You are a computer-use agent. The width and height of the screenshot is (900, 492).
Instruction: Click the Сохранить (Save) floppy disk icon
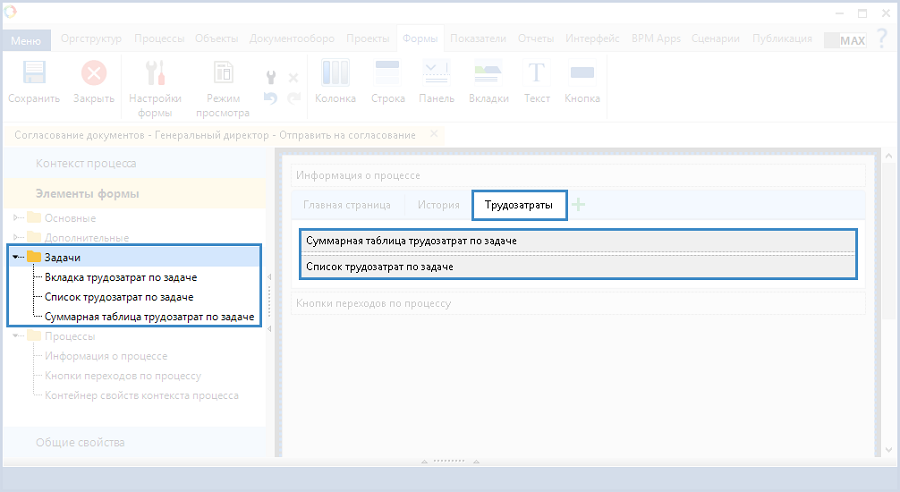[x=34, y=74]
